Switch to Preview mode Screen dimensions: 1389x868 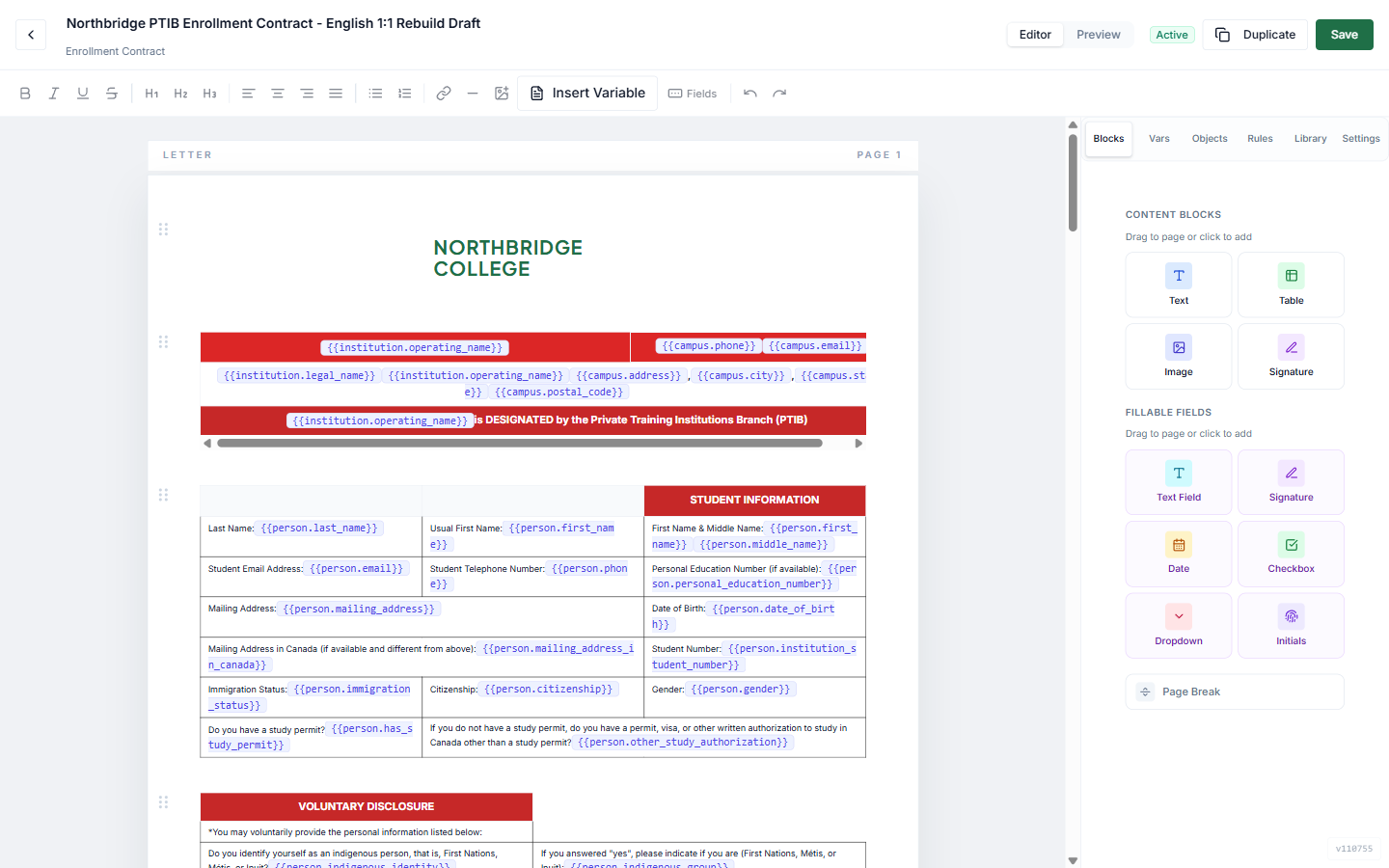click(x=1099, y=35)
